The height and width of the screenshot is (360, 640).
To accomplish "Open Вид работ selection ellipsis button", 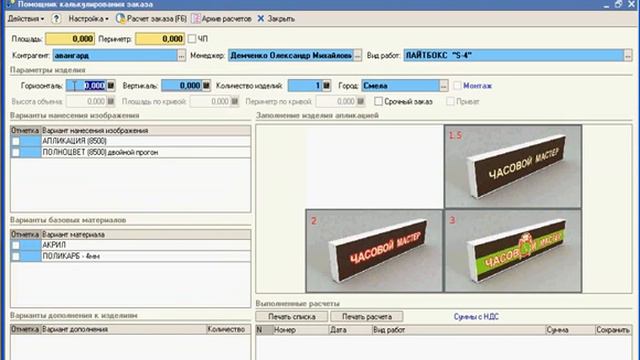I will 628,56.
